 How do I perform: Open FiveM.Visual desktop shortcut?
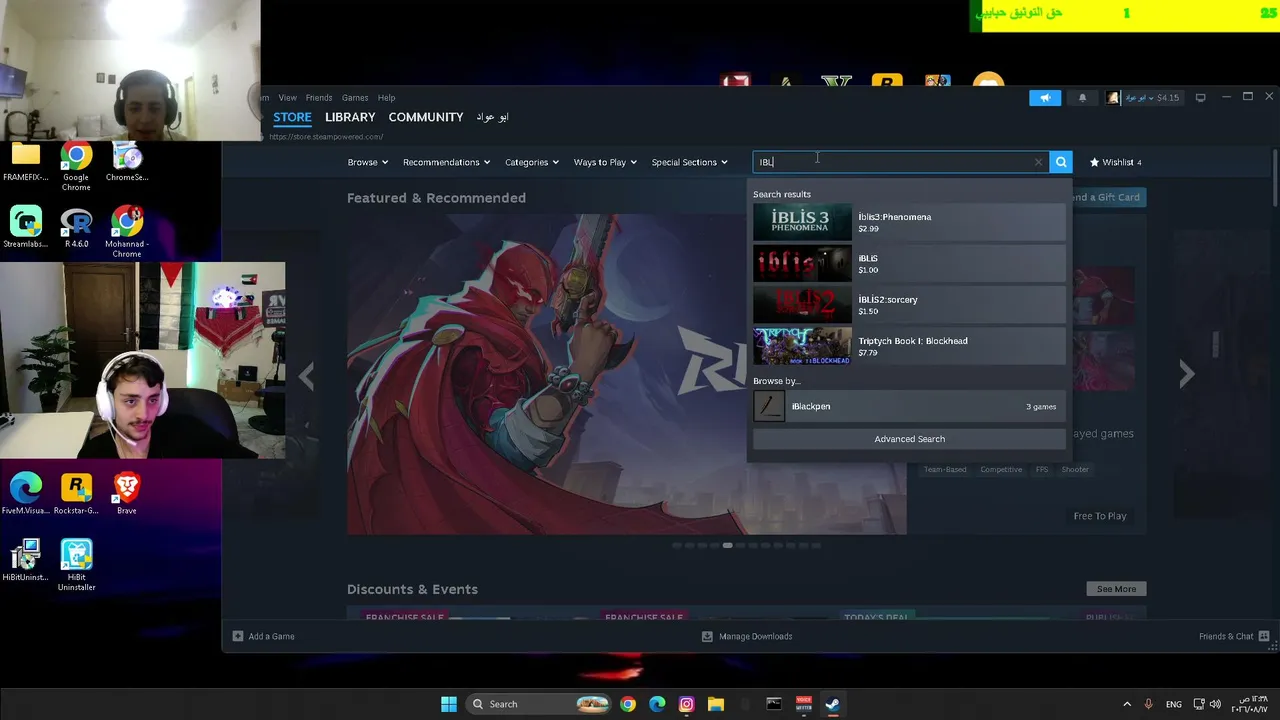pyautogui.click(x=26, y=495)
